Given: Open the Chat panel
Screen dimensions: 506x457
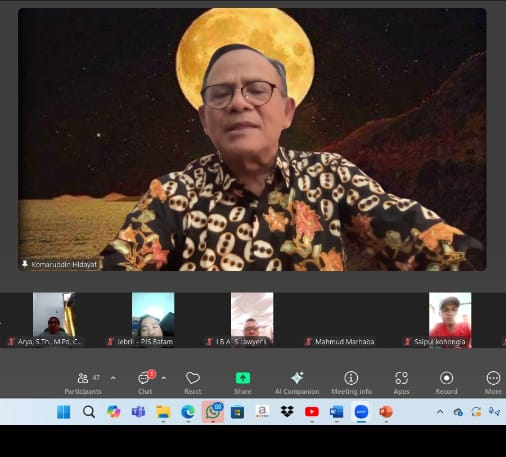Looking at the screenshot, I should (145, 383).
